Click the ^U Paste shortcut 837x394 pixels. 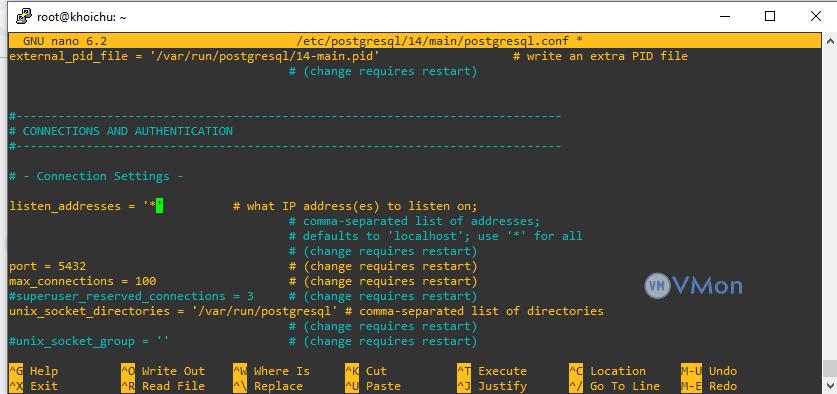pyautogui.click(x=373, y=386)
